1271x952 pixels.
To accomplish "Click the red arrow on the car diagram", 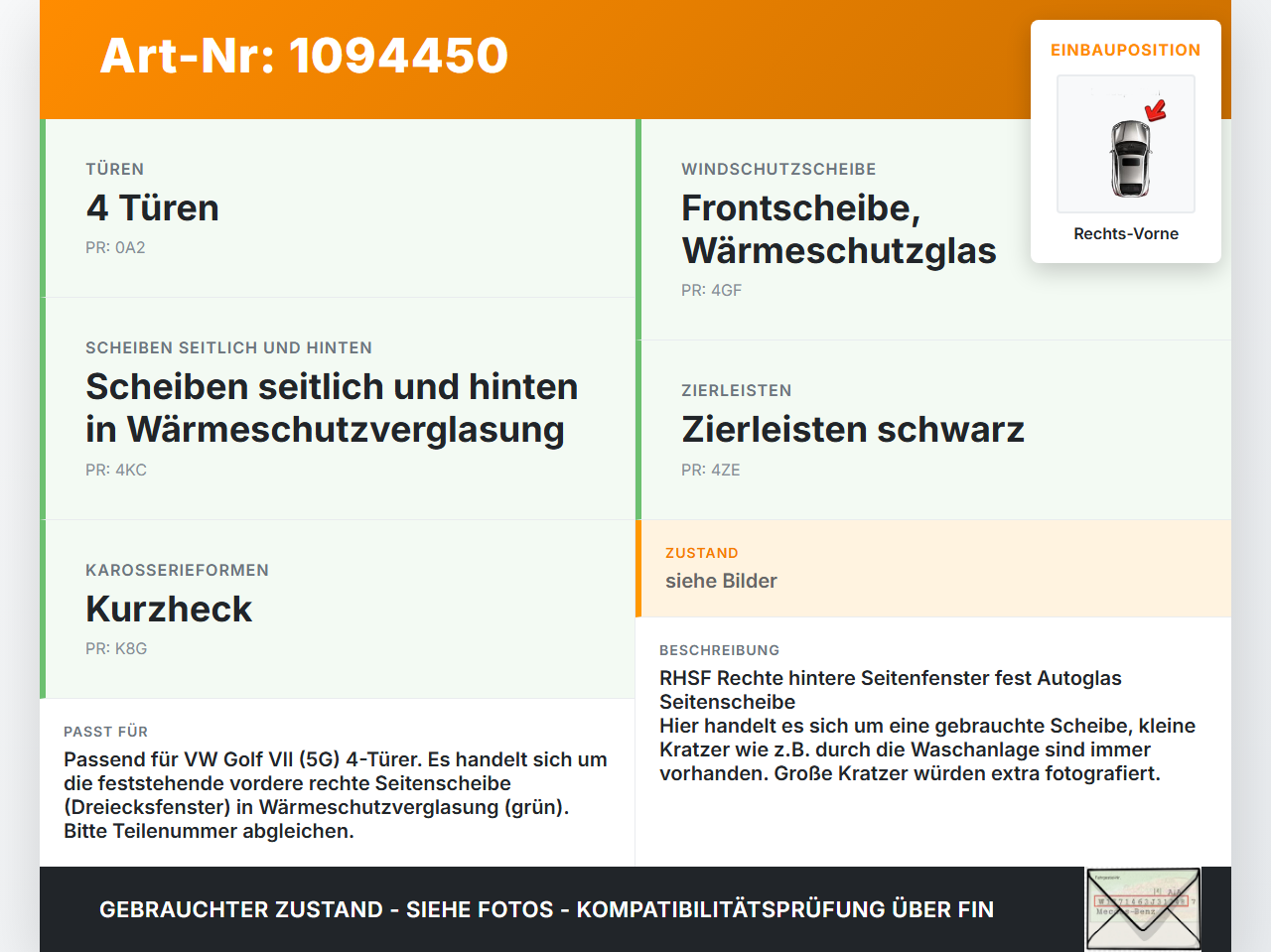I will [x=1155, y=110].
